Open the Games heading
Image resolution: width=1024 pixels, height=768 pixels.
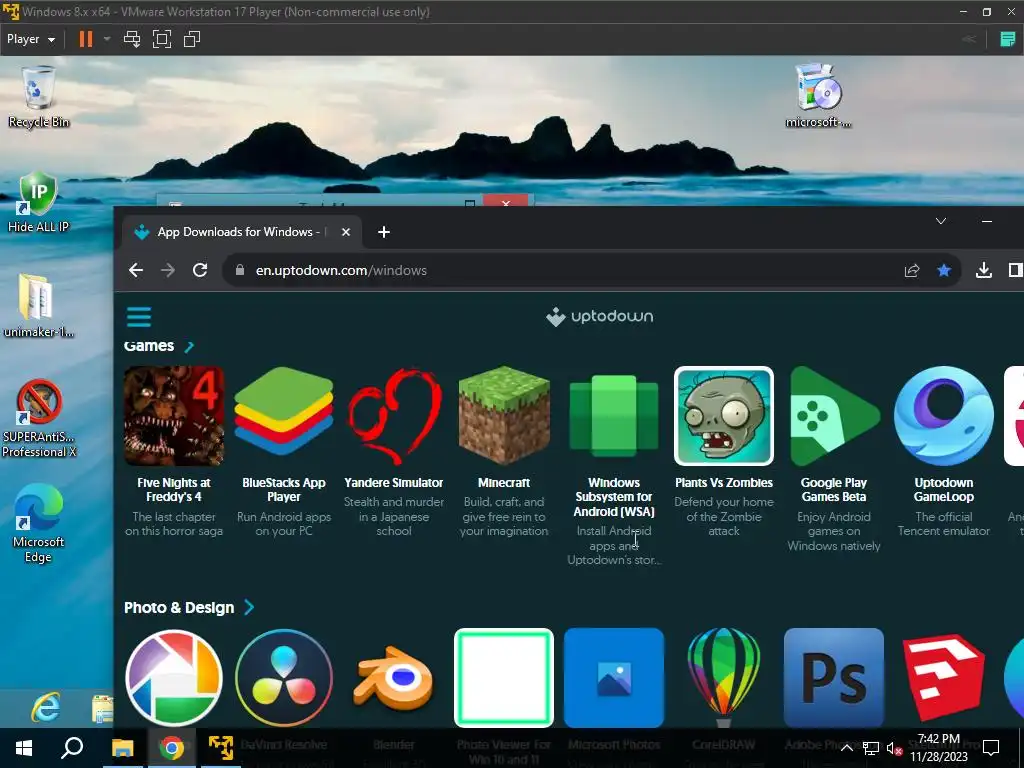point(149,346)
